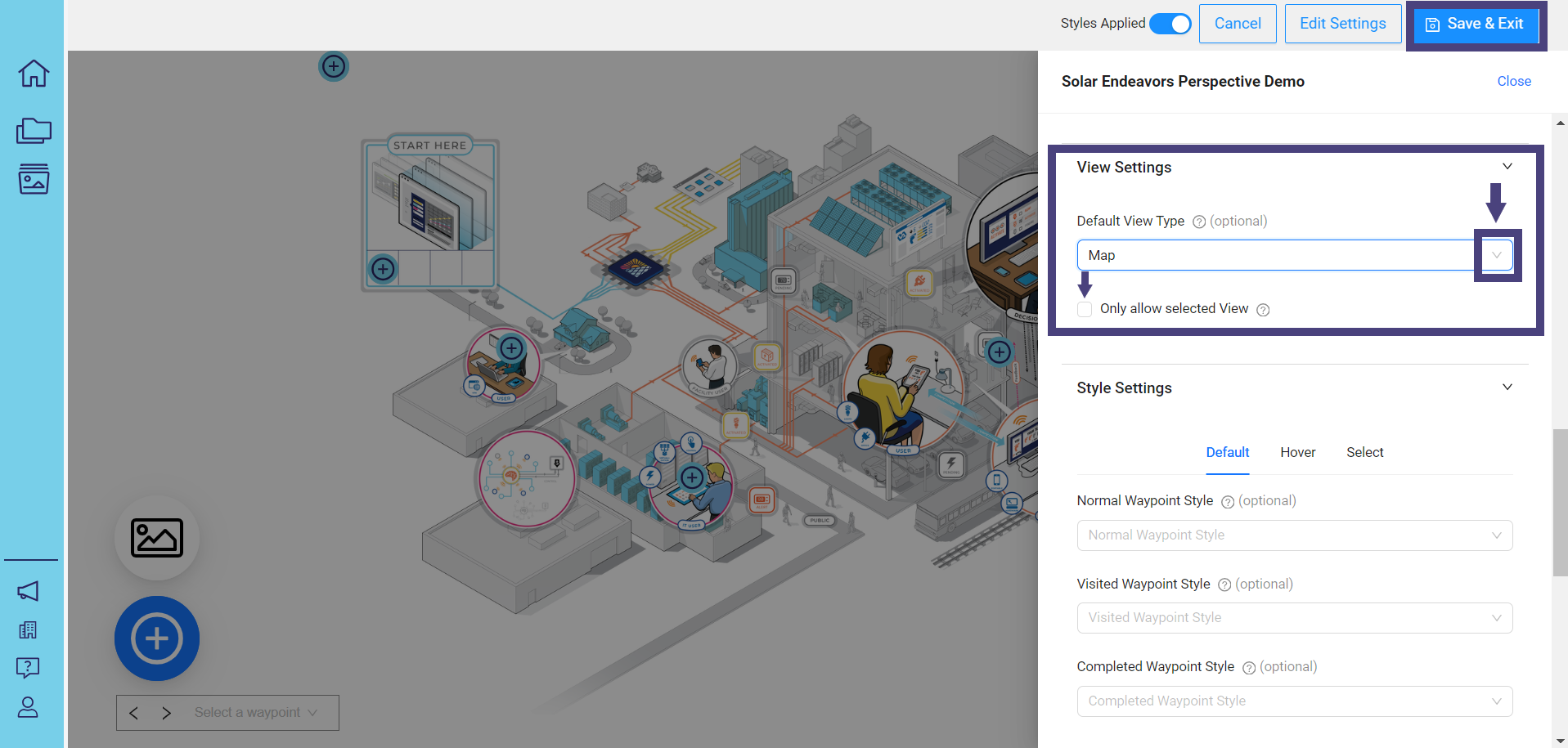Click the user profile icon at sidebar bottom
The image size is (1568, 748).
point(28,706)
